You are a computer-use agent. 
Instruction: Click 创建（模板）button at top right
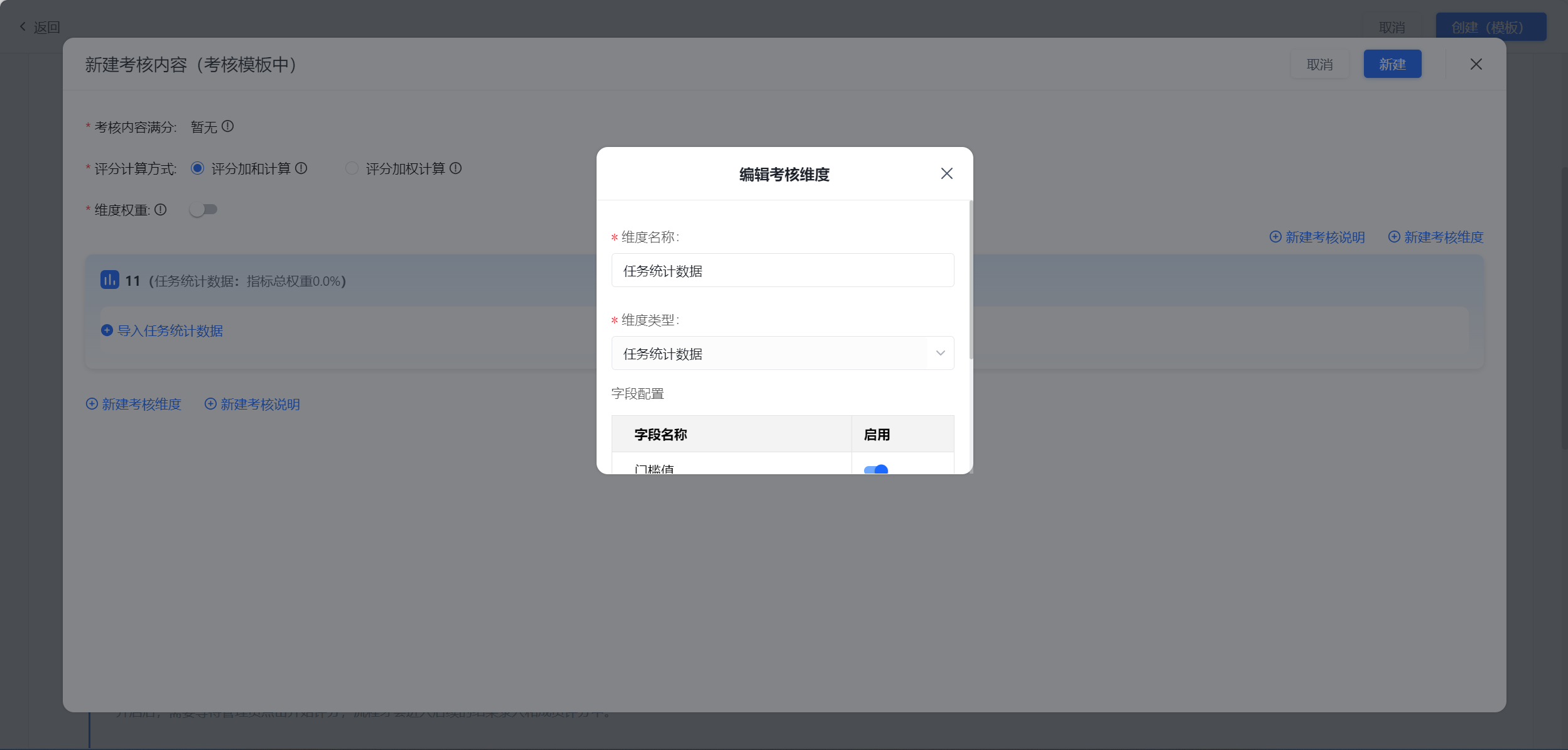[x=1491, y=27]
